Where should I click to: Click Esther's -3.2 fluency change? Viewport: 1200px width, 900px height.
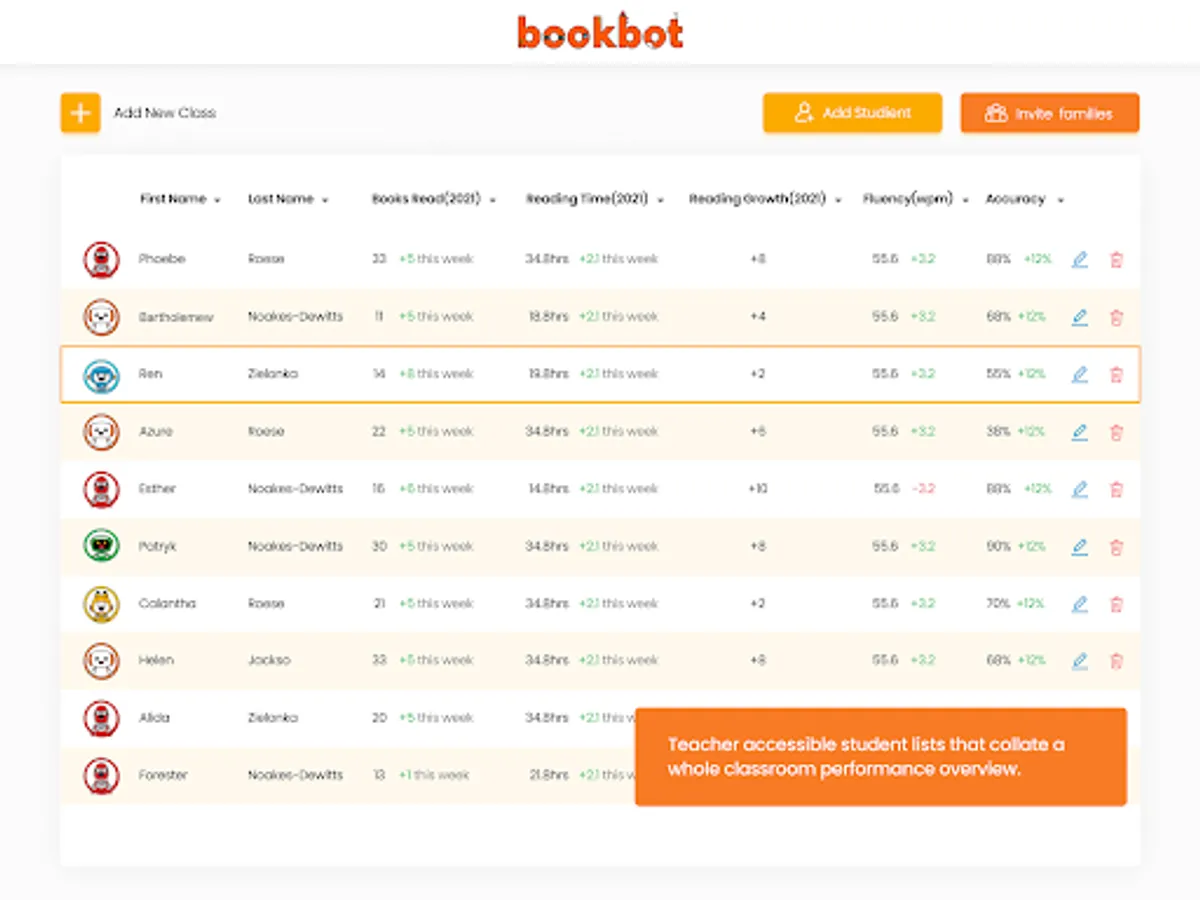coord(924,489)
